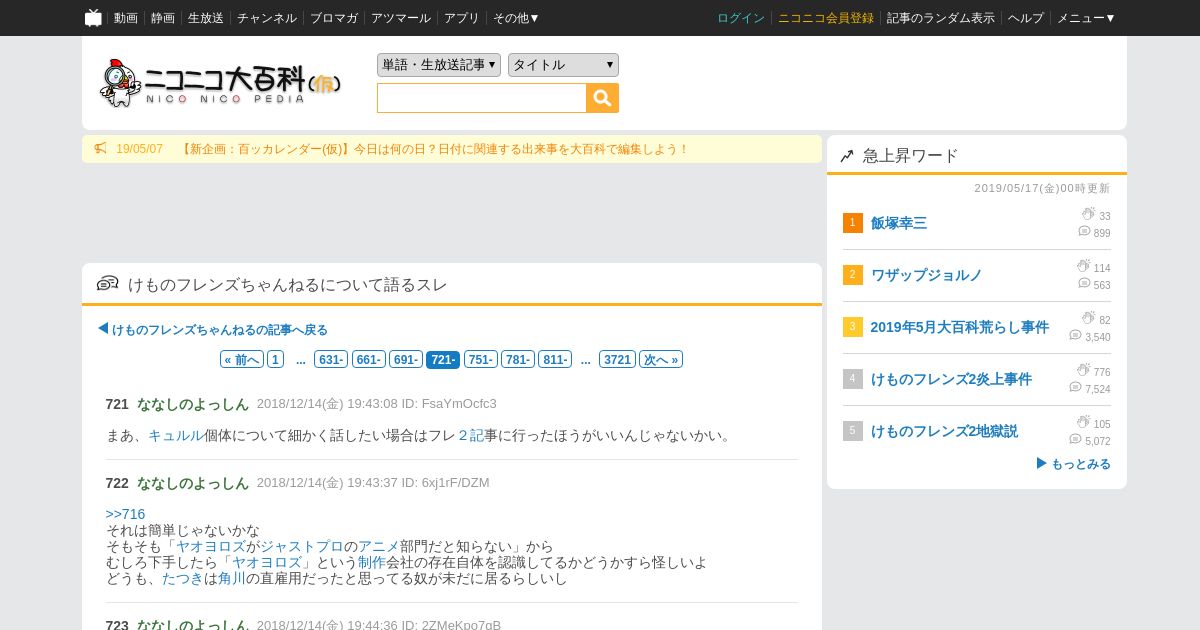Click rank 3 yellow badge
Screen dimensions: 1200x630
click(x=852, y=327)
